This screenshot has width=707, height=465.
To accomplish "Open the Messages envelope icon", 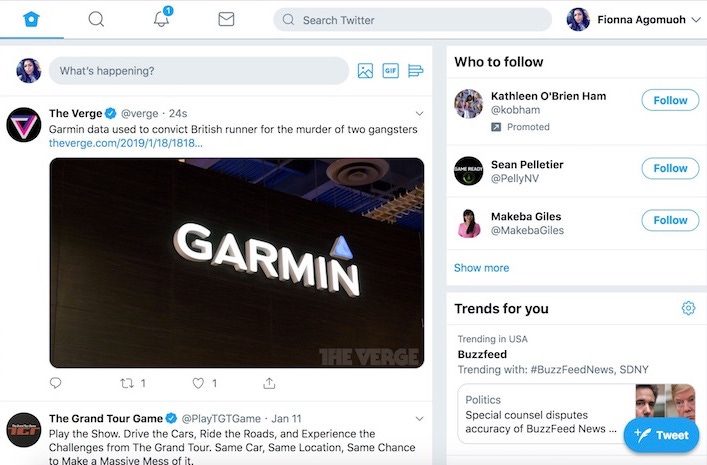I will [x=226, y=19].
